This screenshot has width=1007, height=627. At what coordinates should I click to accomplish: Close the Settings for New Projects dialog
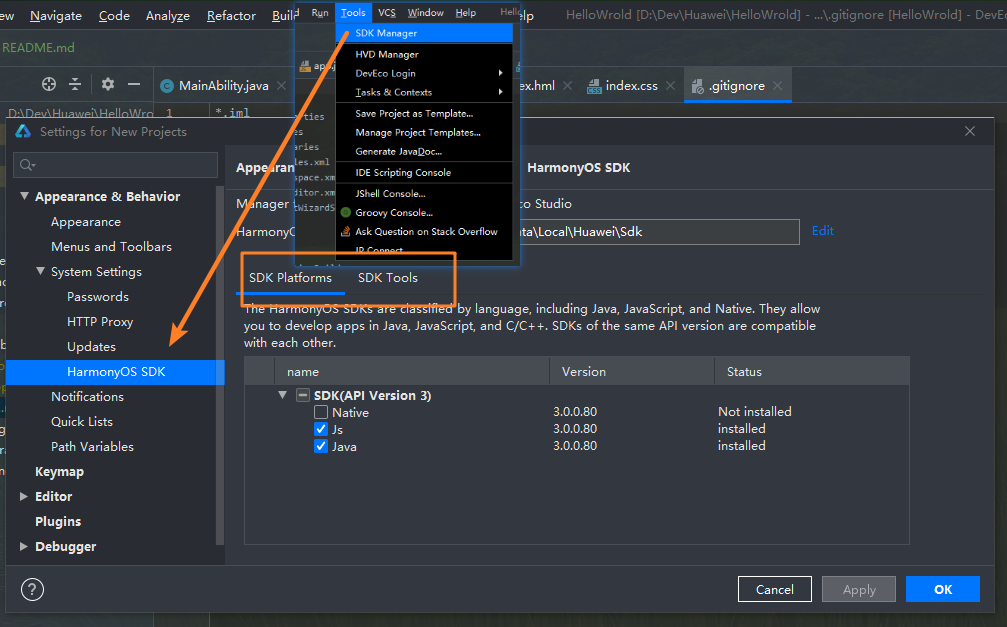point(970,131)
